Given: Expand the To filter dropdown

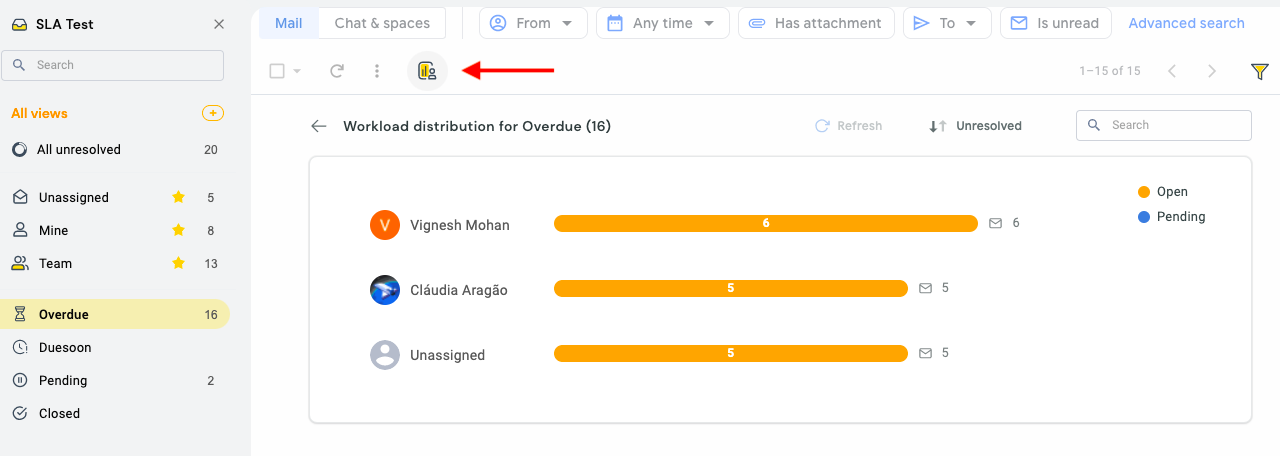Looking at the screenshot, I should pyautogui.click(x=947, y=23).
